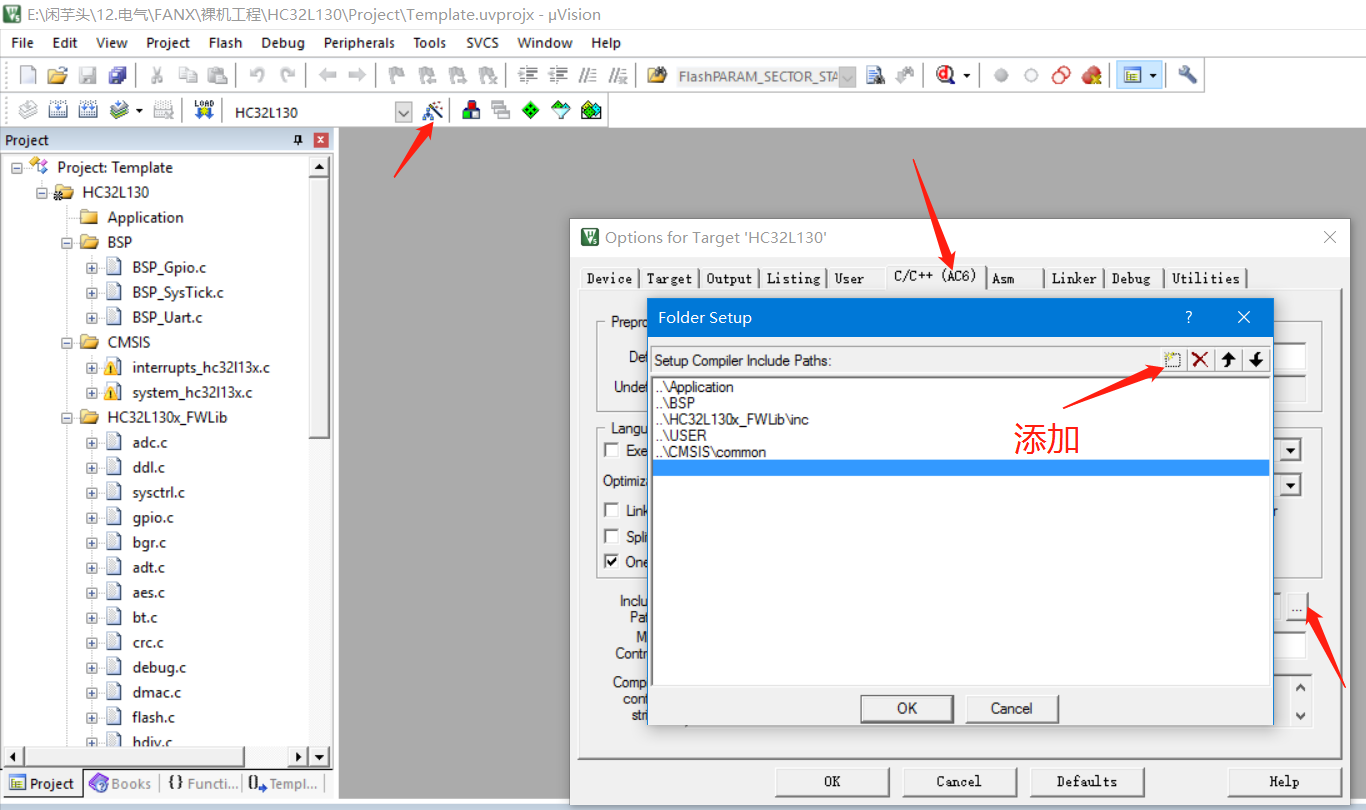The width and height of the screenshot is (1366, 810).
Task: Click the Kill all breakpoints icon
Action: (1091, 75)
